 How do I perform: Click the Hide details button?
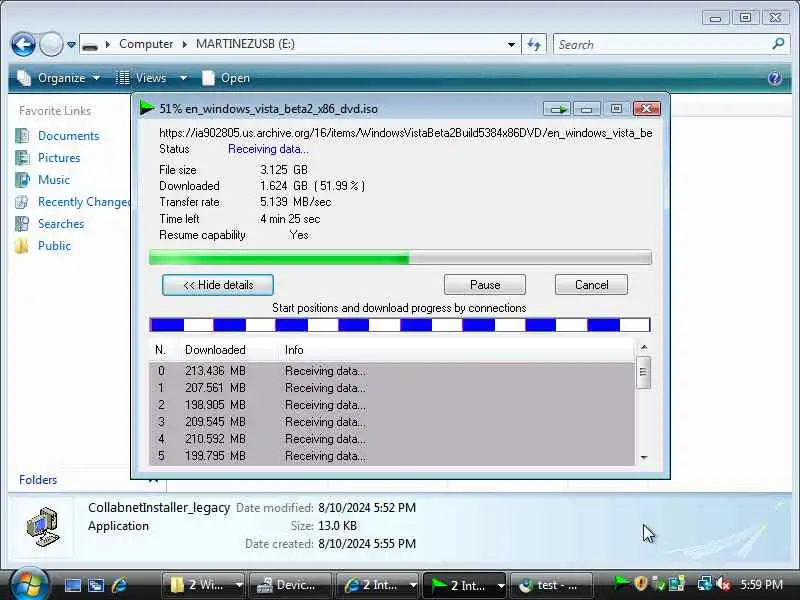(218, 285)
